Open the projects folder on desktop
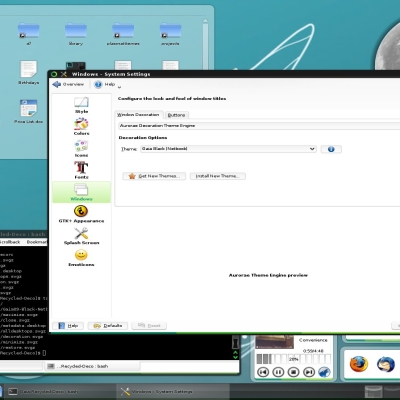The height and width of the screenshot is (400, 400). [170, 33]
